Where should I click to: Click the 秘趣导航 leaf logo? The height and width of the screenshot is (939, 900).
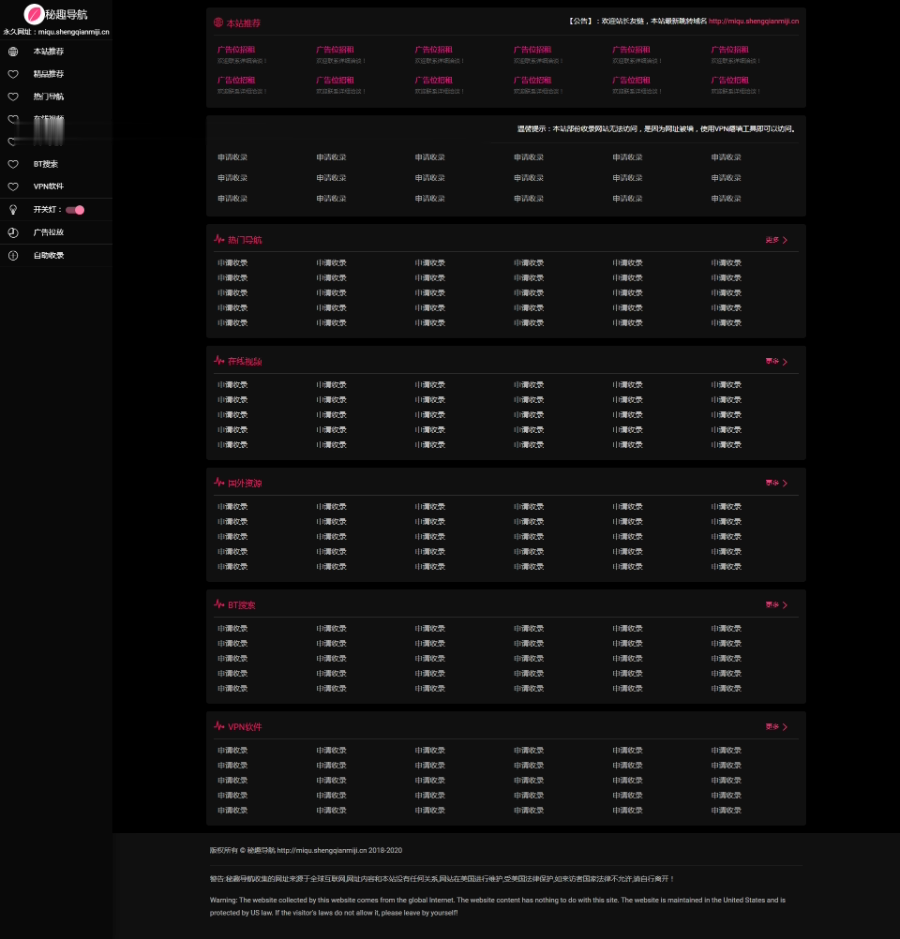click(34, 14)
